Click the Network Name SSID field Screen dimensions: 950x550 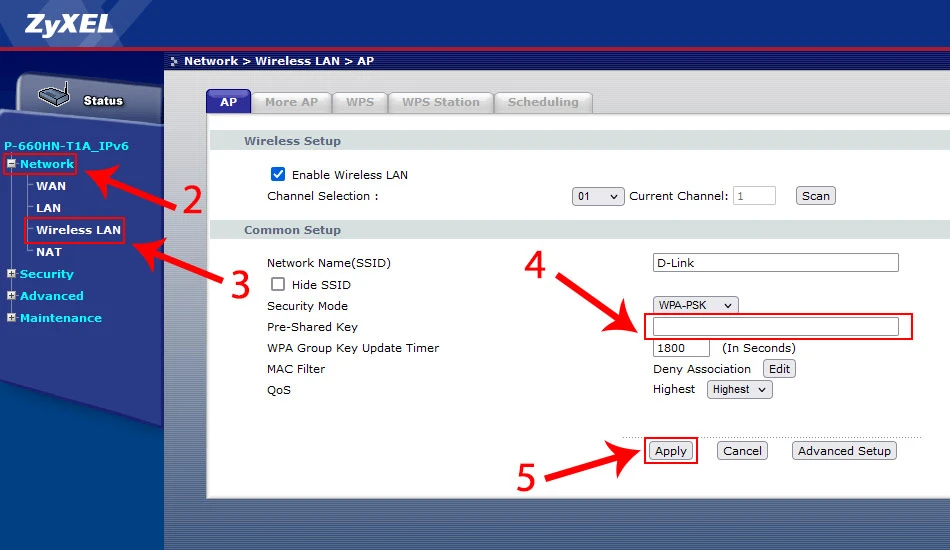(776, 263)
